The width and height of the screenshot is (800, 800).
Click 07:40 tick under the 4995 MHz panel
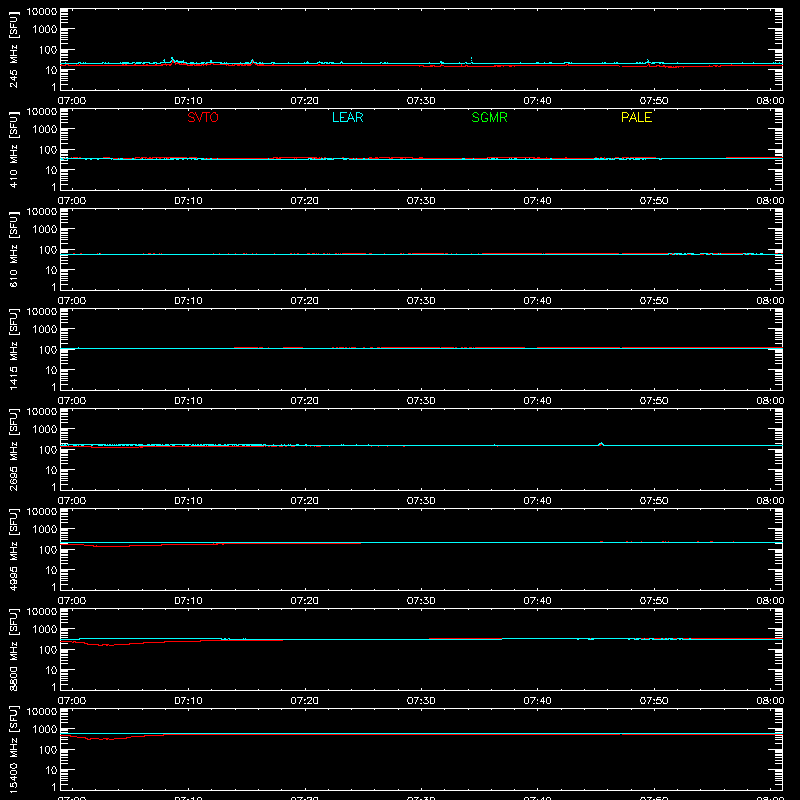coord(537,601)
